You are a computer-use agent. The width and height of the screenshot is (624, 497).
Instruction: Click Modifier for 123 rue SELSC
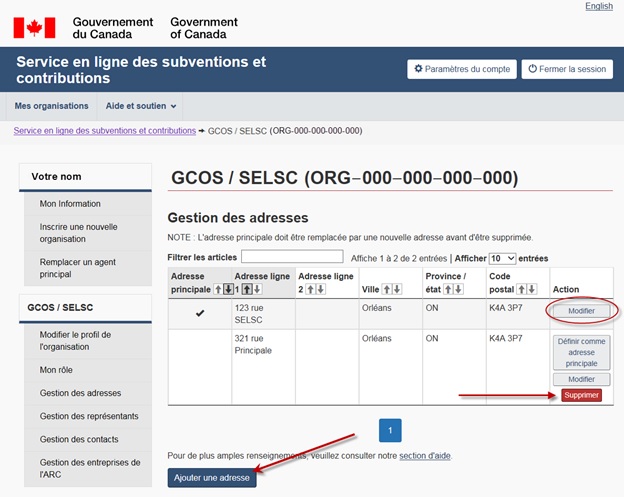581,312
